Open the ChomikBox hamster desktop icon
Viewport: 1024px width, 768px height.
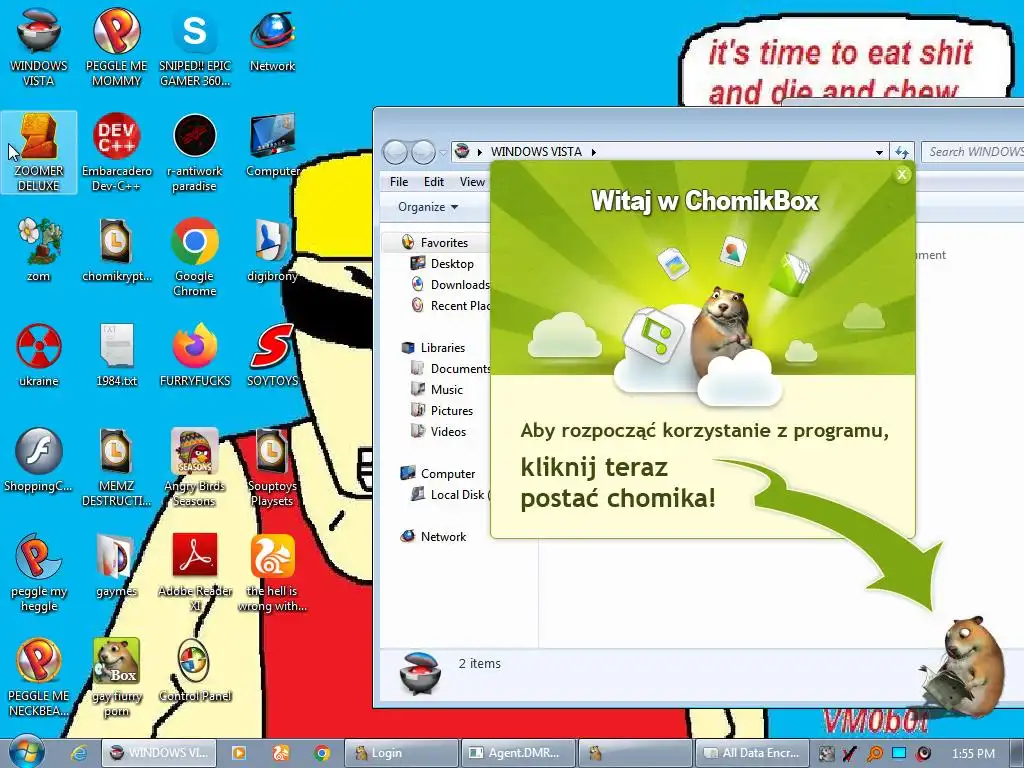pyautogui.click(x=116, y=677)
